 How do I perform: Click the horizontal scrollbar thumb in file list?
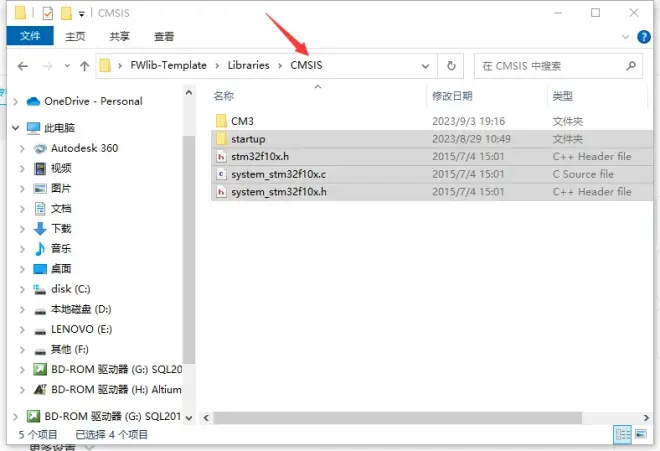click(x=398, y=418)
